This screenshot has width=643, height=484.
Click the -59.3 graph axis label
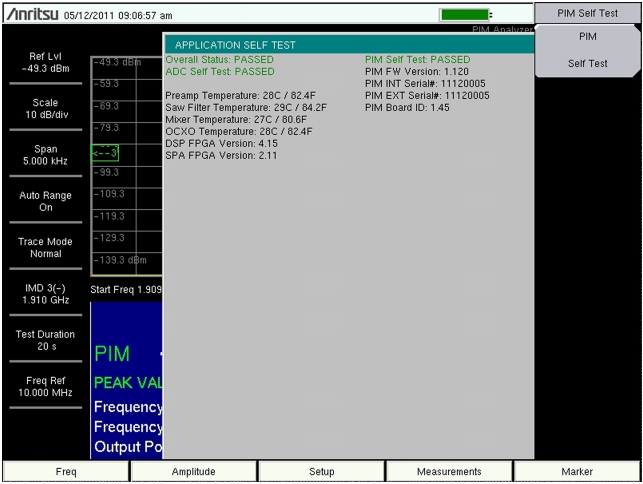(x=106, y=84)
